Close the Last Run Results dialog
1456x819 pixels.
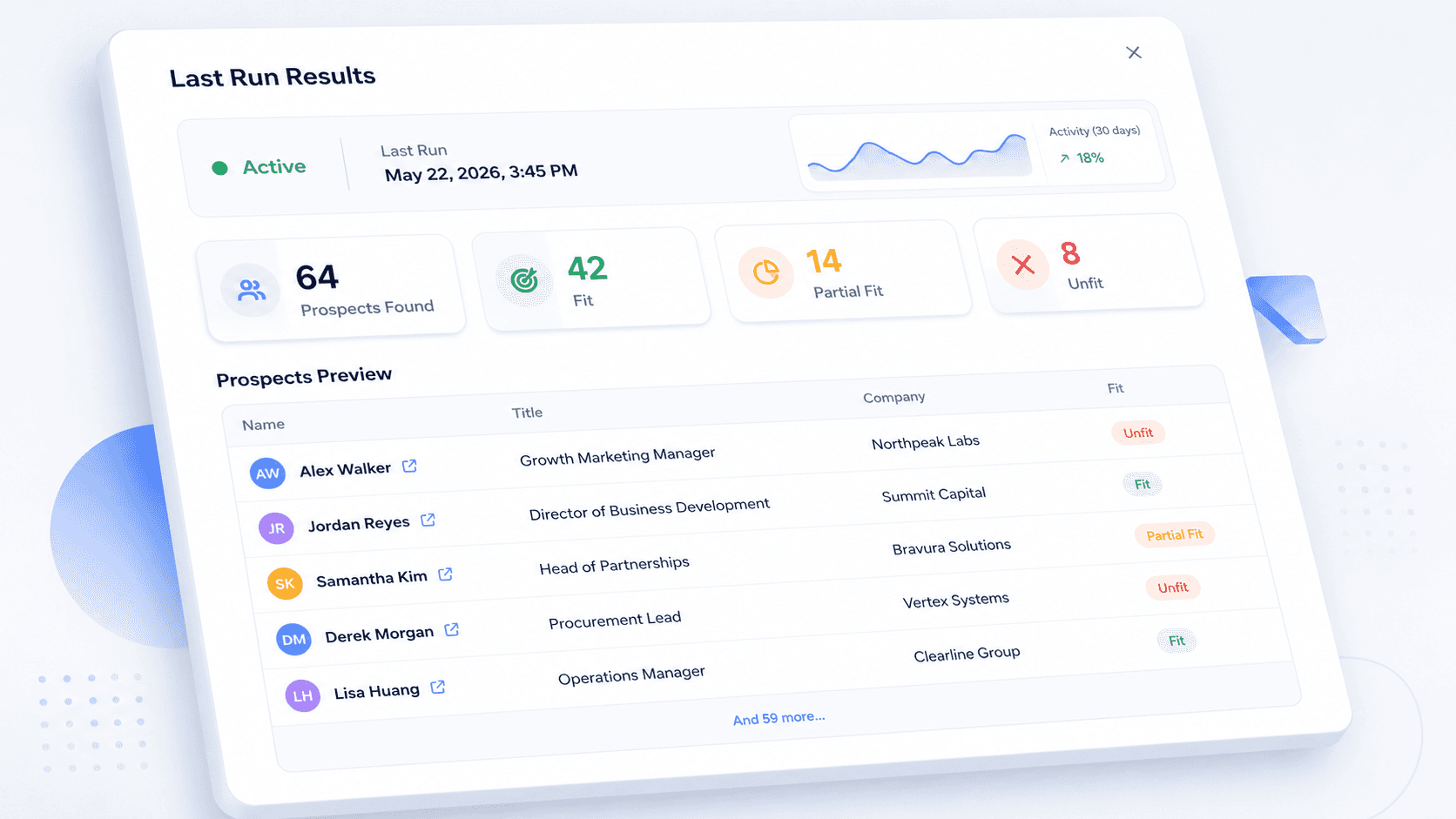click(1134, 53)
